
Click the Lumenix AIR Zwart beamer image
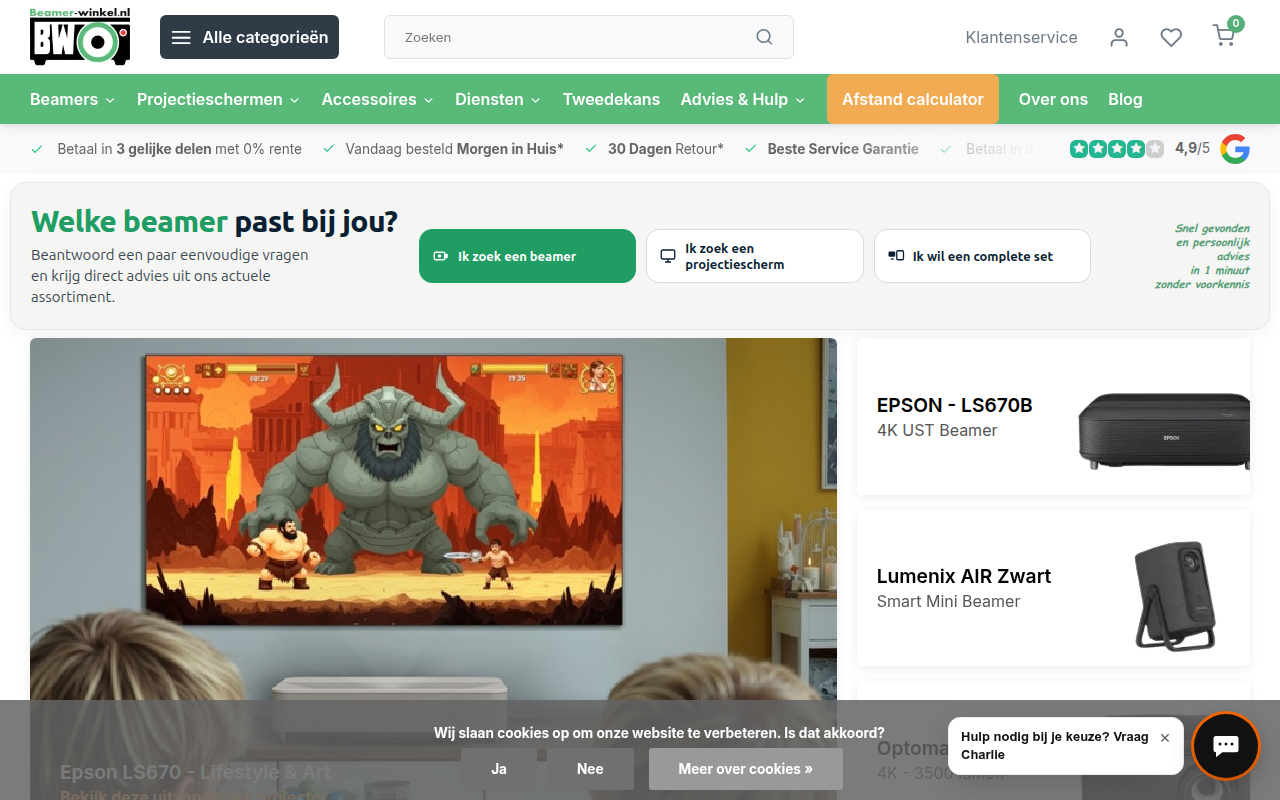coord(1176,596)
